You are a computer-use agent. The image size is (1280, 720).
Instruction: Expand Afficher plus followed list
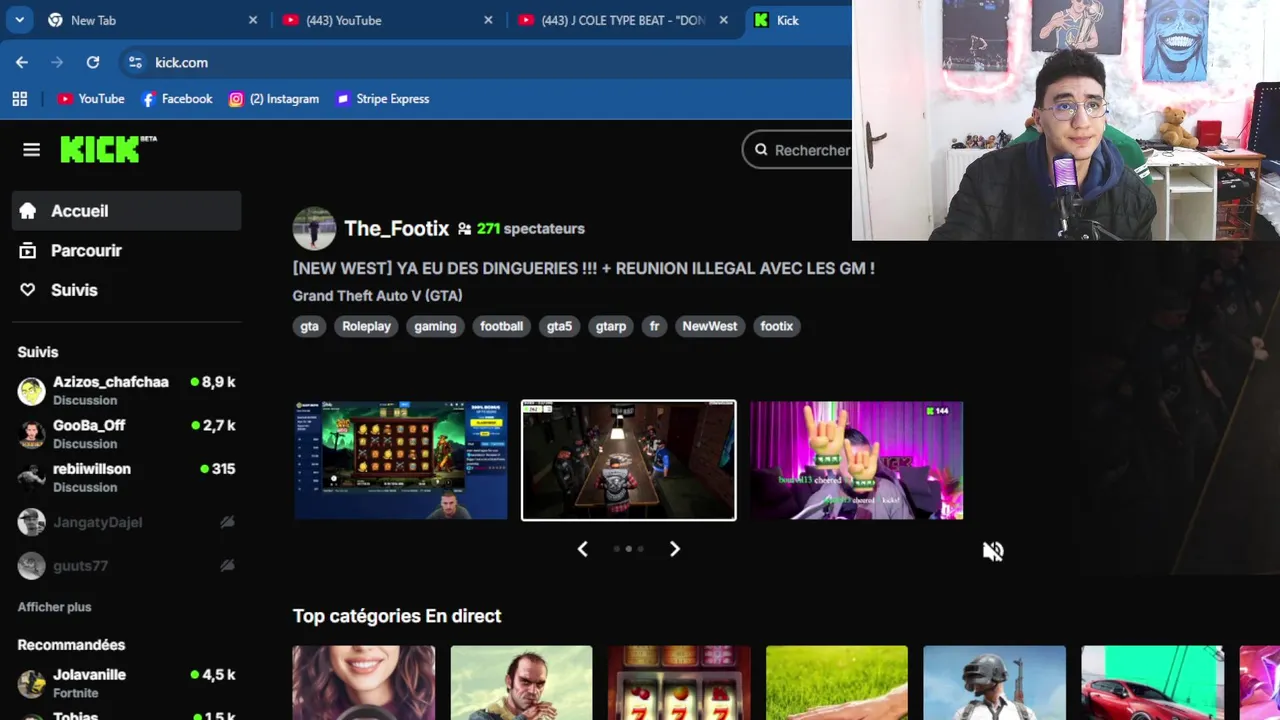coord(54,607)
